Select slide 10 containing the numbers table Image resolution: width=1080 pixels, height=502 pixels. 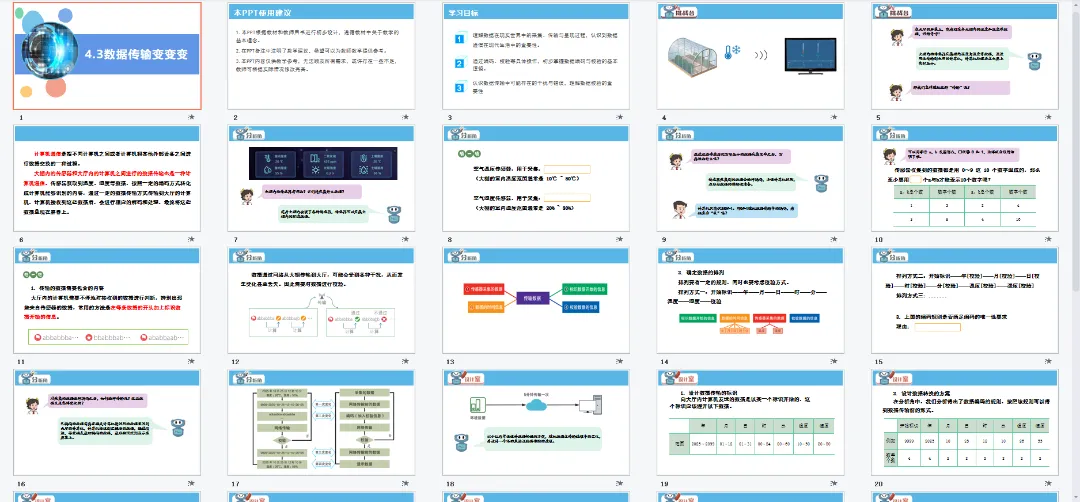pyautogui.click(x=965, y=178)
